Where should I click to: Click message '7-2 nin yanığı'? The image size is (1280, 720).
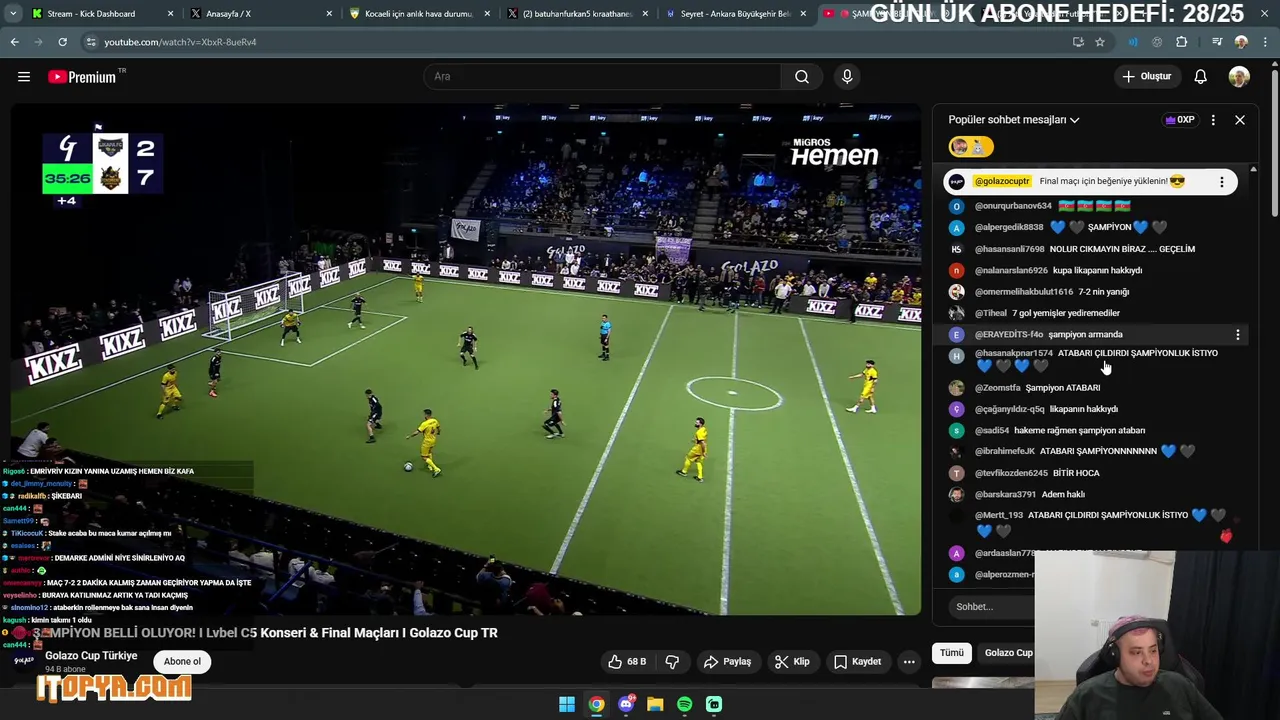click(1103, 292)
